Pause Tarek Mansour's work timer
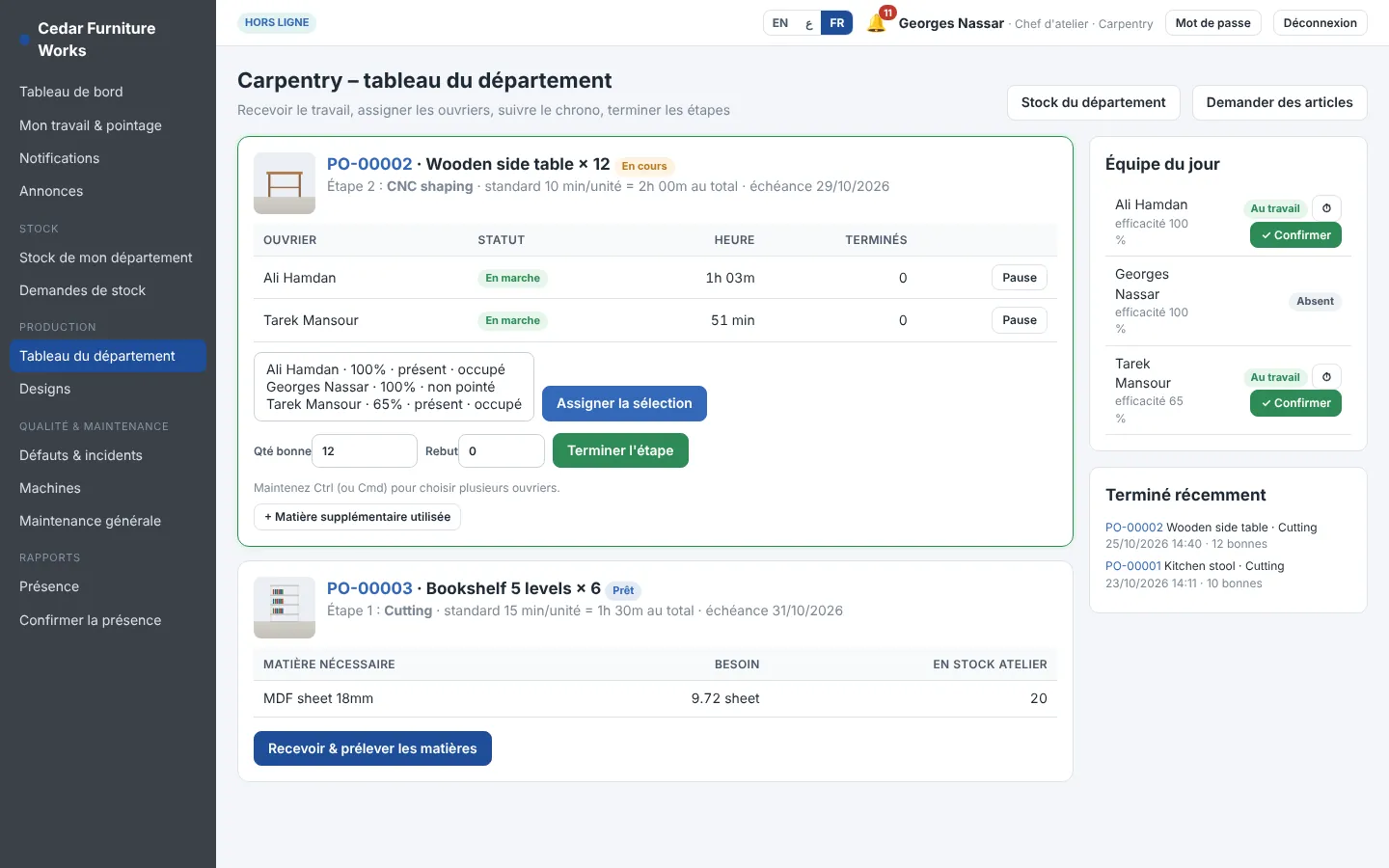The height and width of the screenshot is (868, 1389). tap(1019, 320)
